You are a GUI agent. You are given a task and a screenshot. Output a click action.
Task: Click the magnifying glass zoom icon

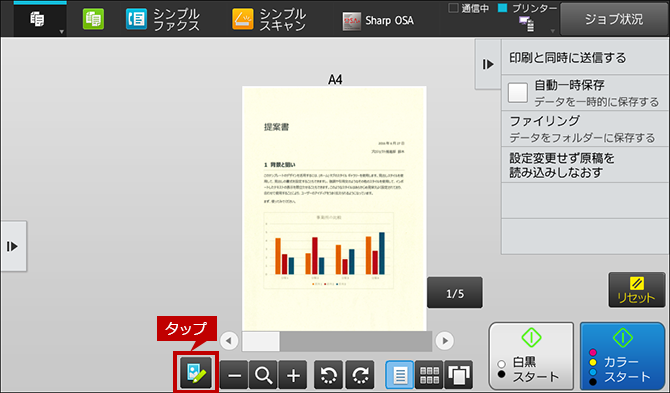pos(263,375)
